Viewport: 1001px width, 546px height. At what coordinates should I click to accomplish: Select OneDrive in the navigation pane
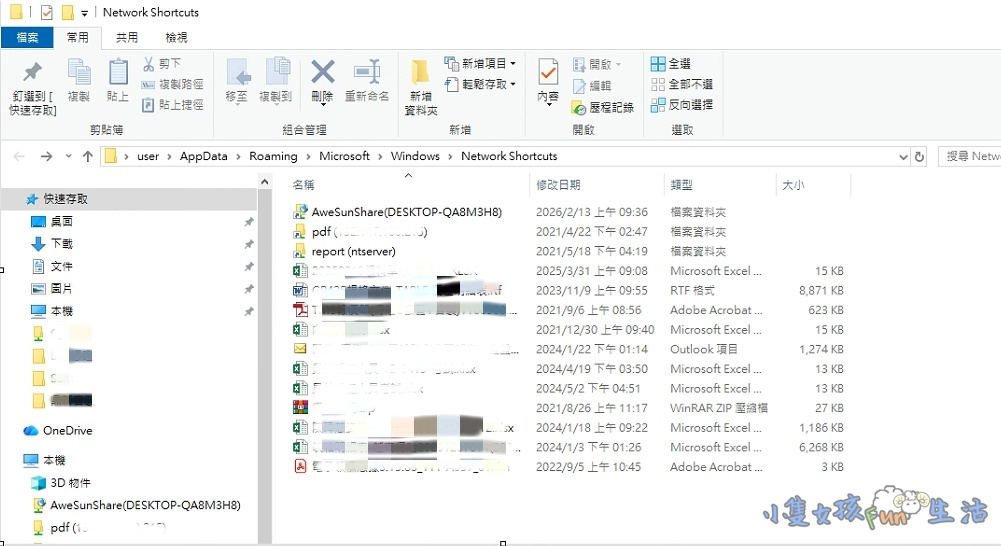pyautogui.click(x=67, y=431)
